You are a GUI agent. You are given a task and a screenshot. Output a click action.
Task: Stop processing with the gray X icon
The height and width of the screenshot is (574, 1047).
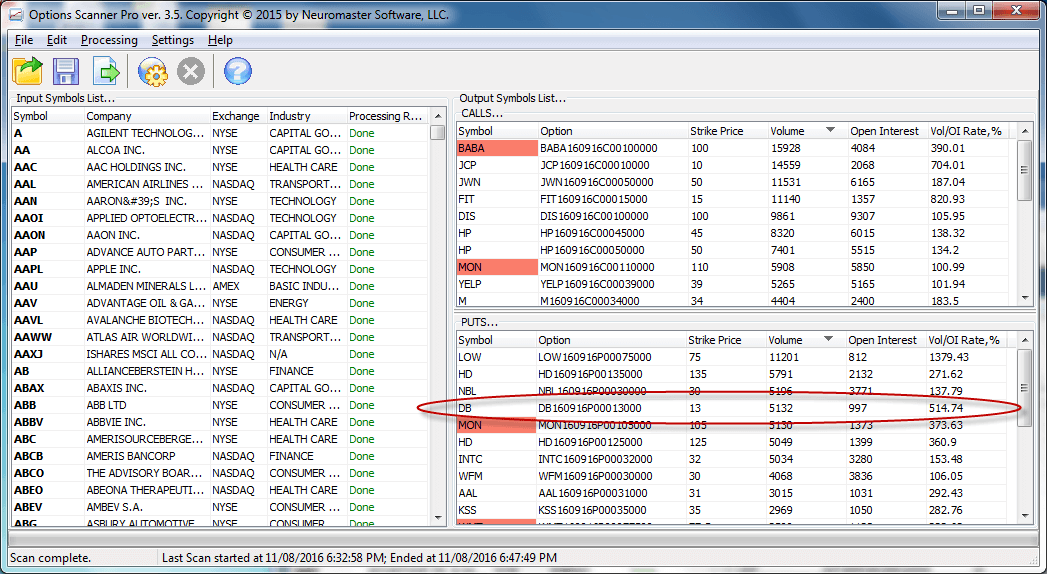click(191, 71)
